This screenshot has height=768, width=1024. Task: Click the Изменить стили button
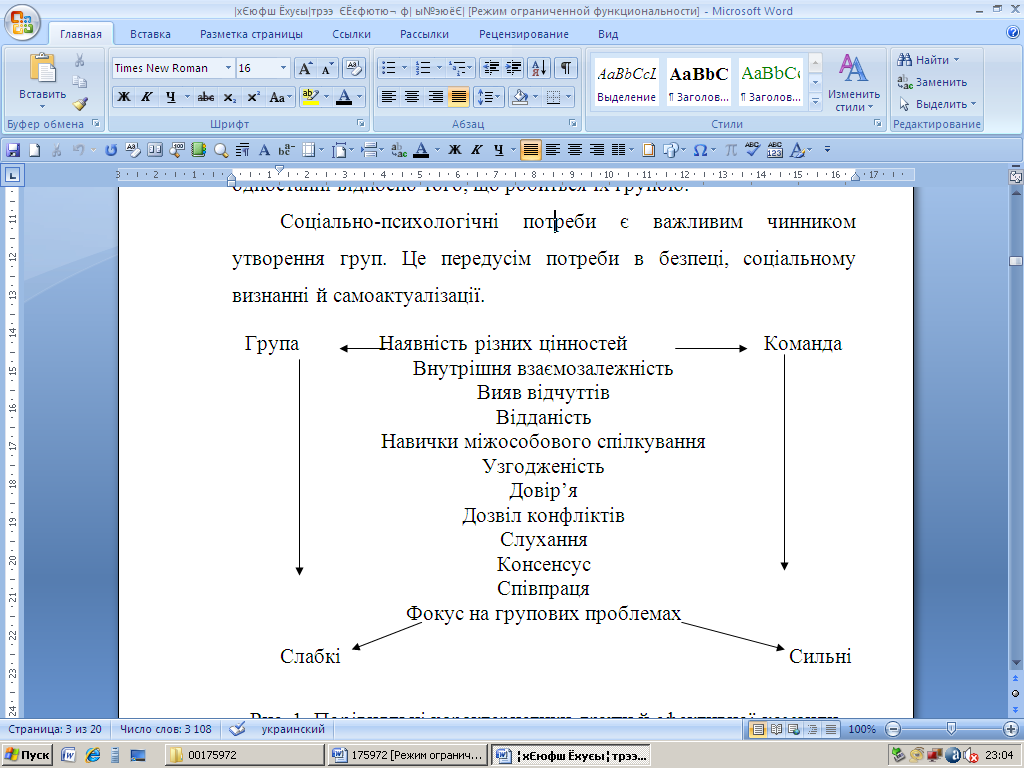pyautogui.click(x=854, y=82)
